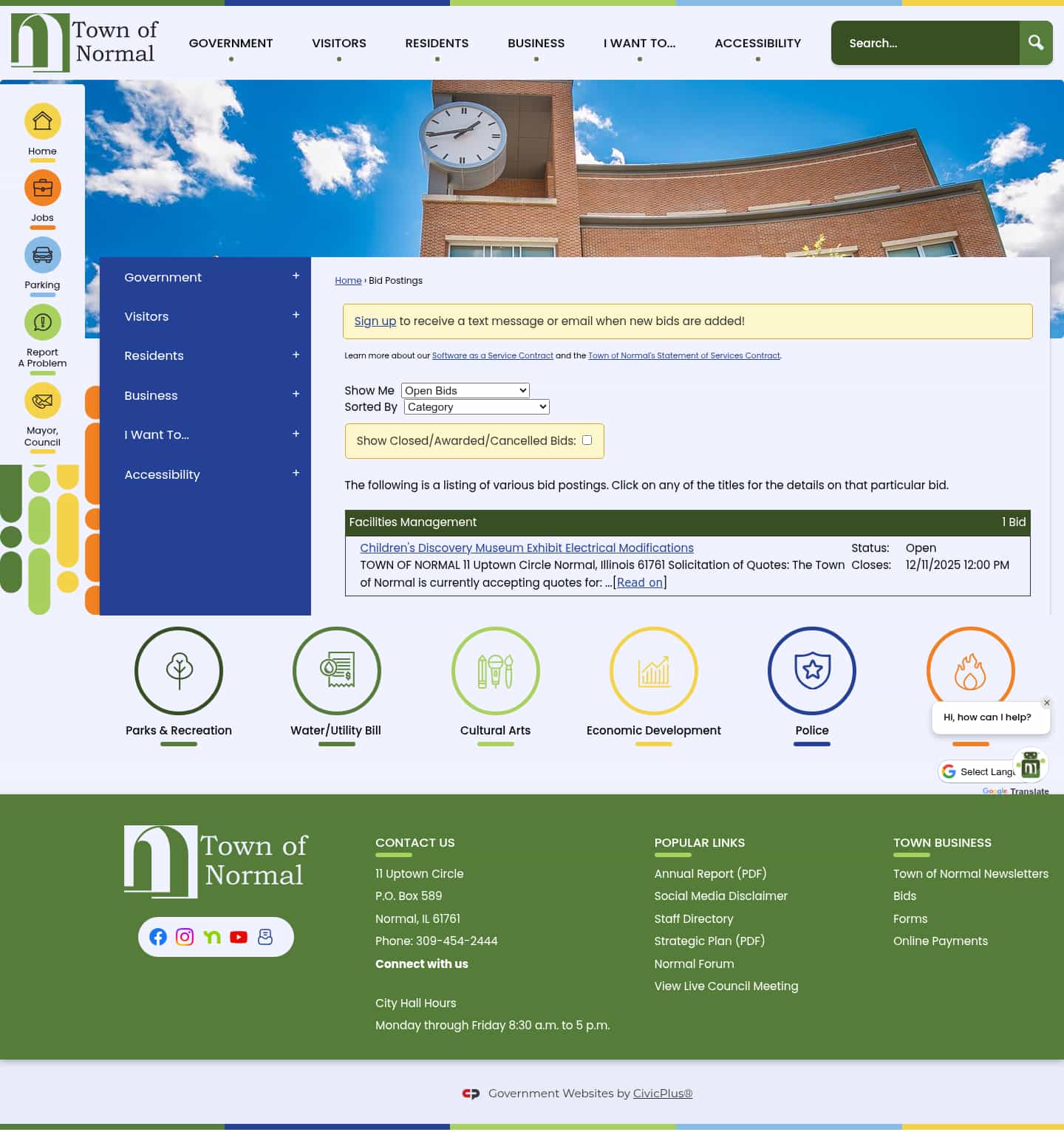This screenshot has height=1132, width=1064.
Task: Open the Police quick link circle
Action: click(x=811, y=671)
